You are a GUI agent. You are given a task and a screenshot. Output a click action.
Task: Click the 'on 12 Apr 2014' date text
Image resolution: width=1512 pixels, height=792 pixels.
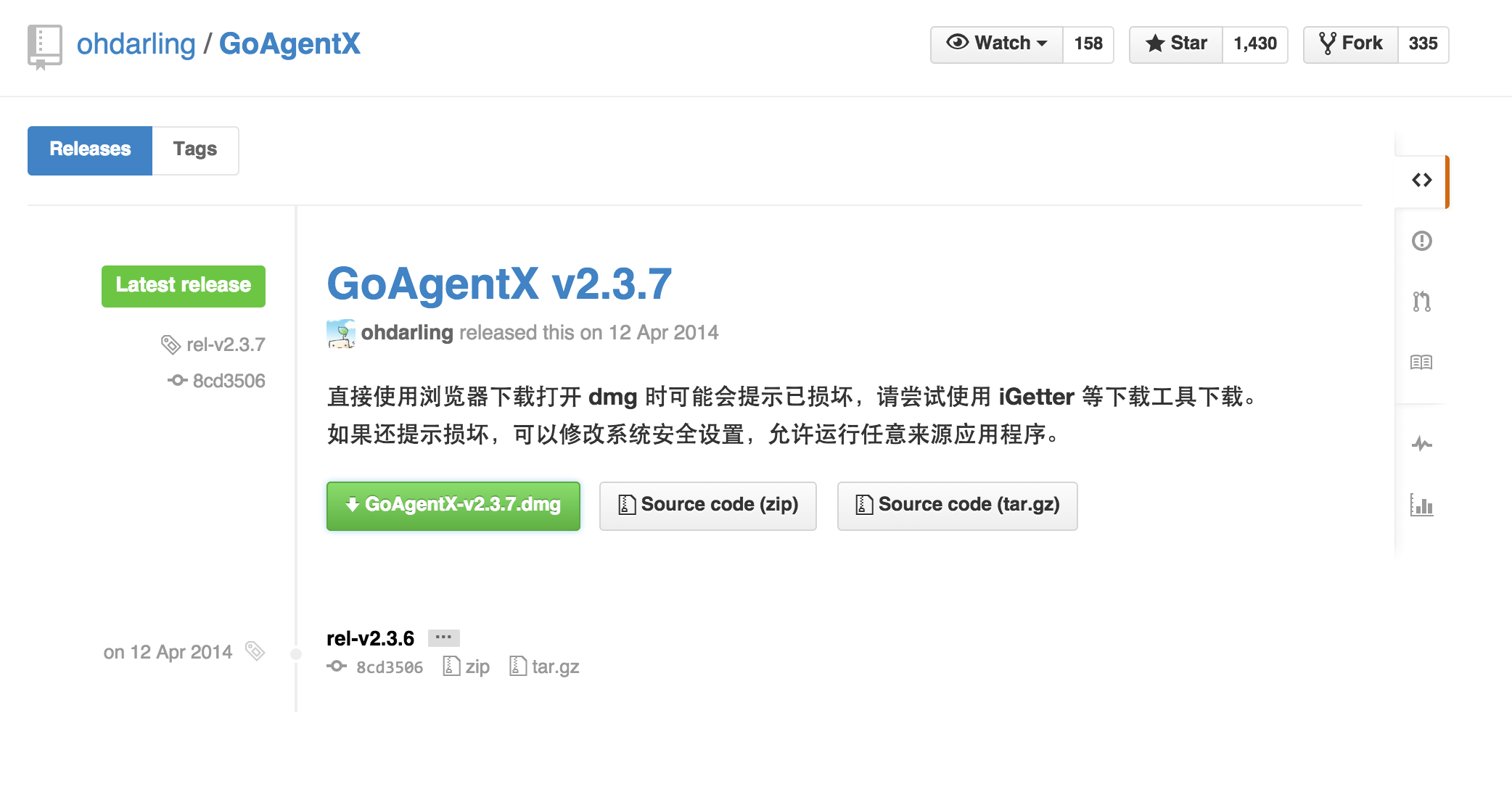(x=168, y=652)
